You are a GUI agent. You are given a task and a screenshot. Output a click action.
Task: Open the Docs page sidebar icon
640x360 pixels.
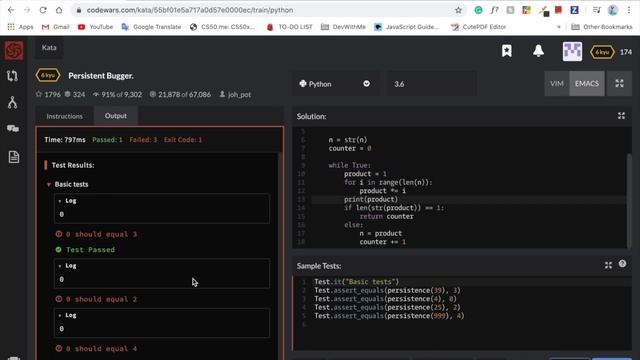point(13,156)
